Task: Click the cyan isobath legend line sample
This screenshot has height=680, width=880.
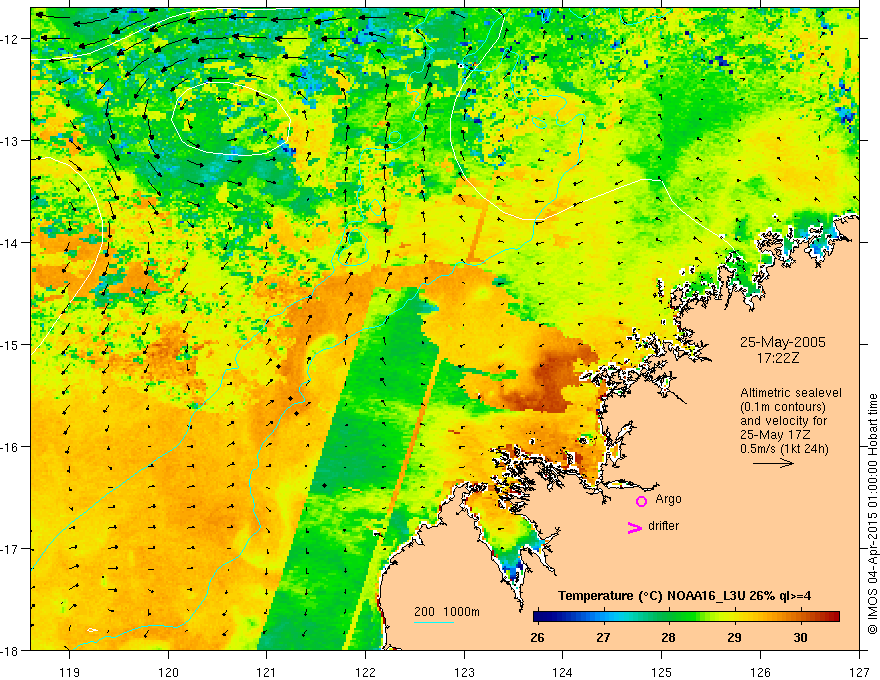Action: 434,622
